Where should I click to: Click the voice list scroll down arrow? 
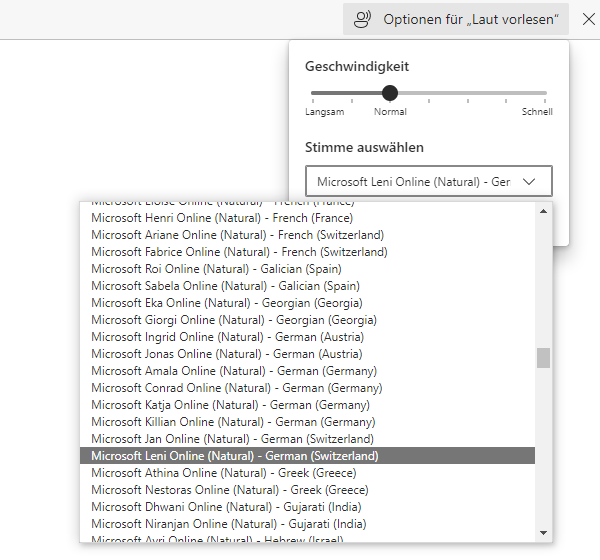pyautogui.click(x=543, y=532)
